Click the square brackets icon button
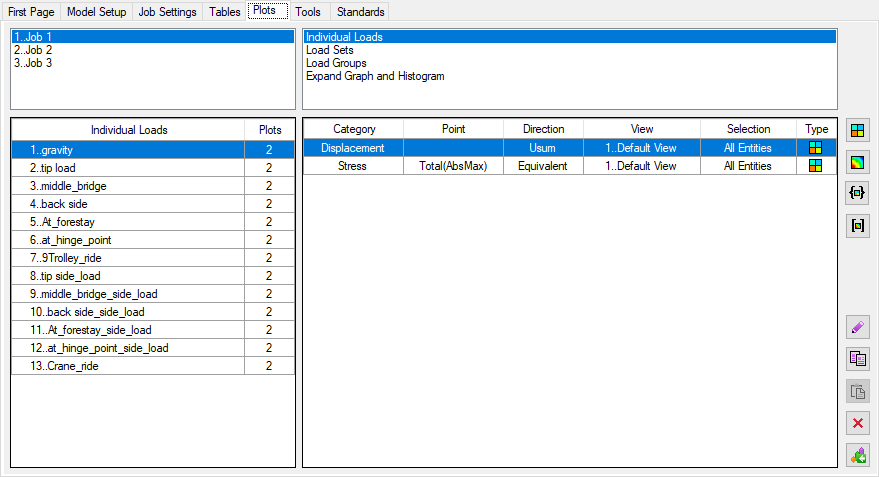This screenshot has width=879, height=477. 857,226
